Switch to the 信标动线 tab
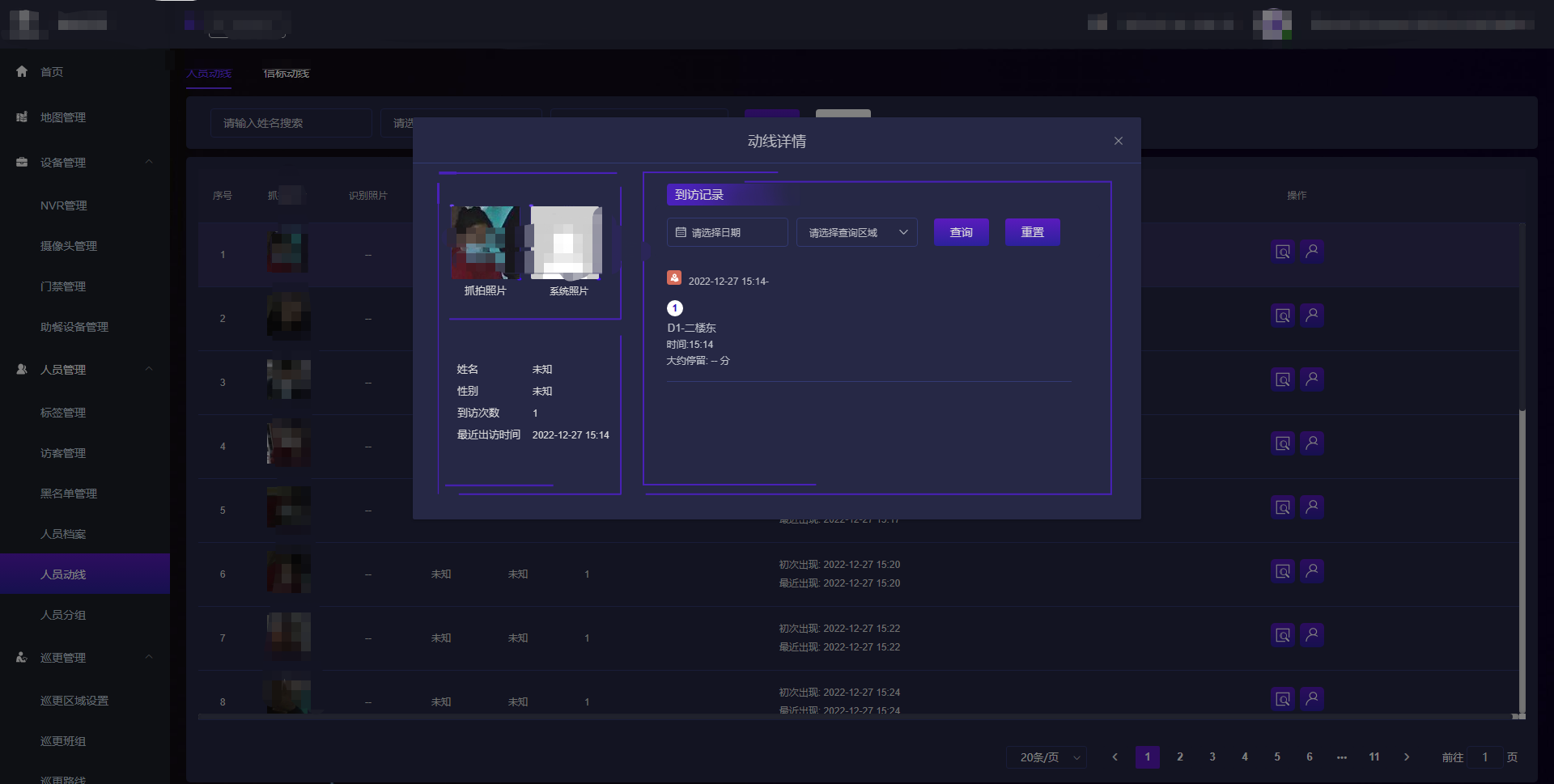 click(x=287, y=74)
